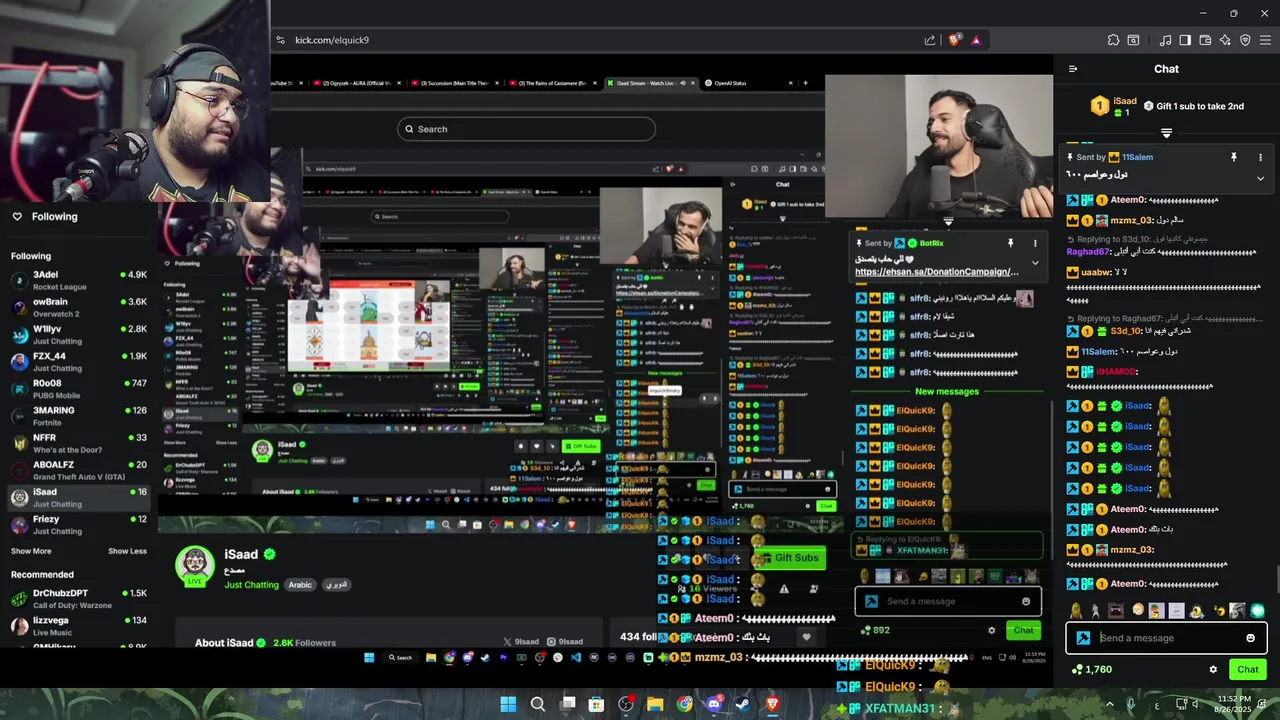1280x720 pixels.
Task: Open the media control music note icon
Action: point(1165,40)
